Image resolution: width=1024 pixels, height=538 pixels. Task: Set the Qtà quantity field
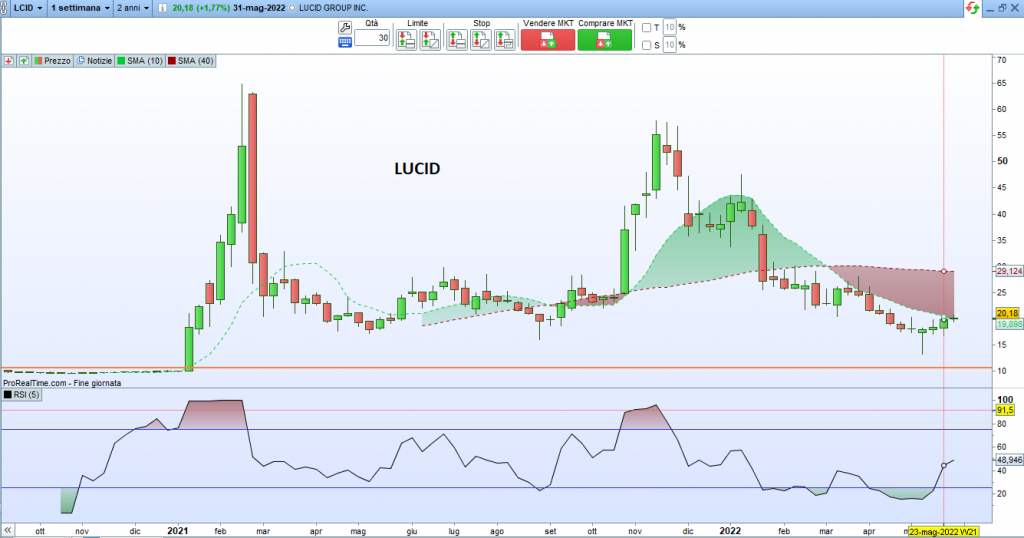(372, 38)
